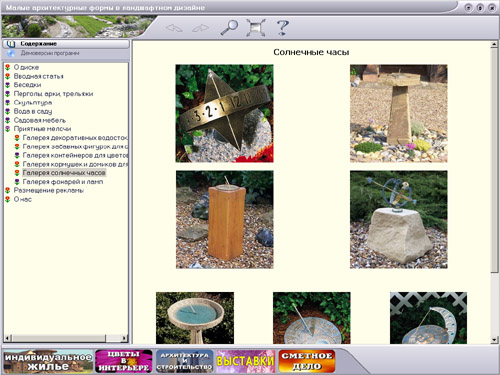Open the flat round sundial photo
The image size is (500, 375).
pyautogui.click(x=312, y=318)
